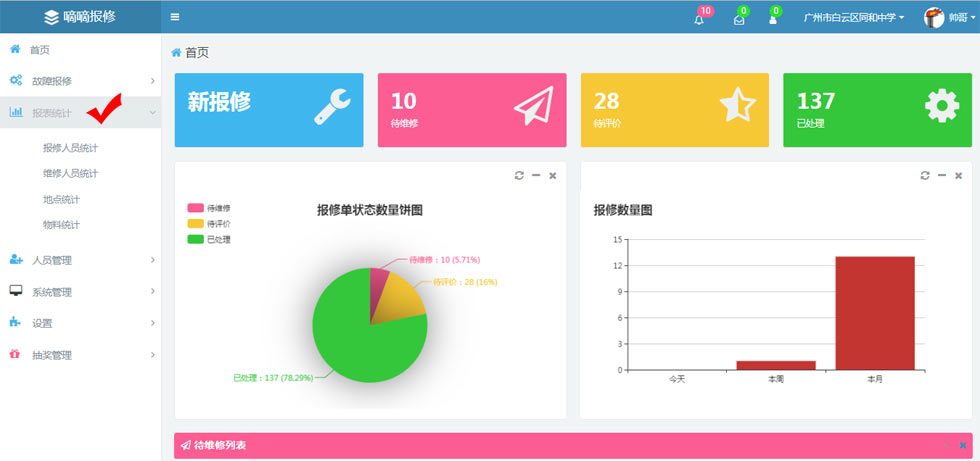
Task: Click the gift icon for 抽奖管理
Action: [15, 354]
